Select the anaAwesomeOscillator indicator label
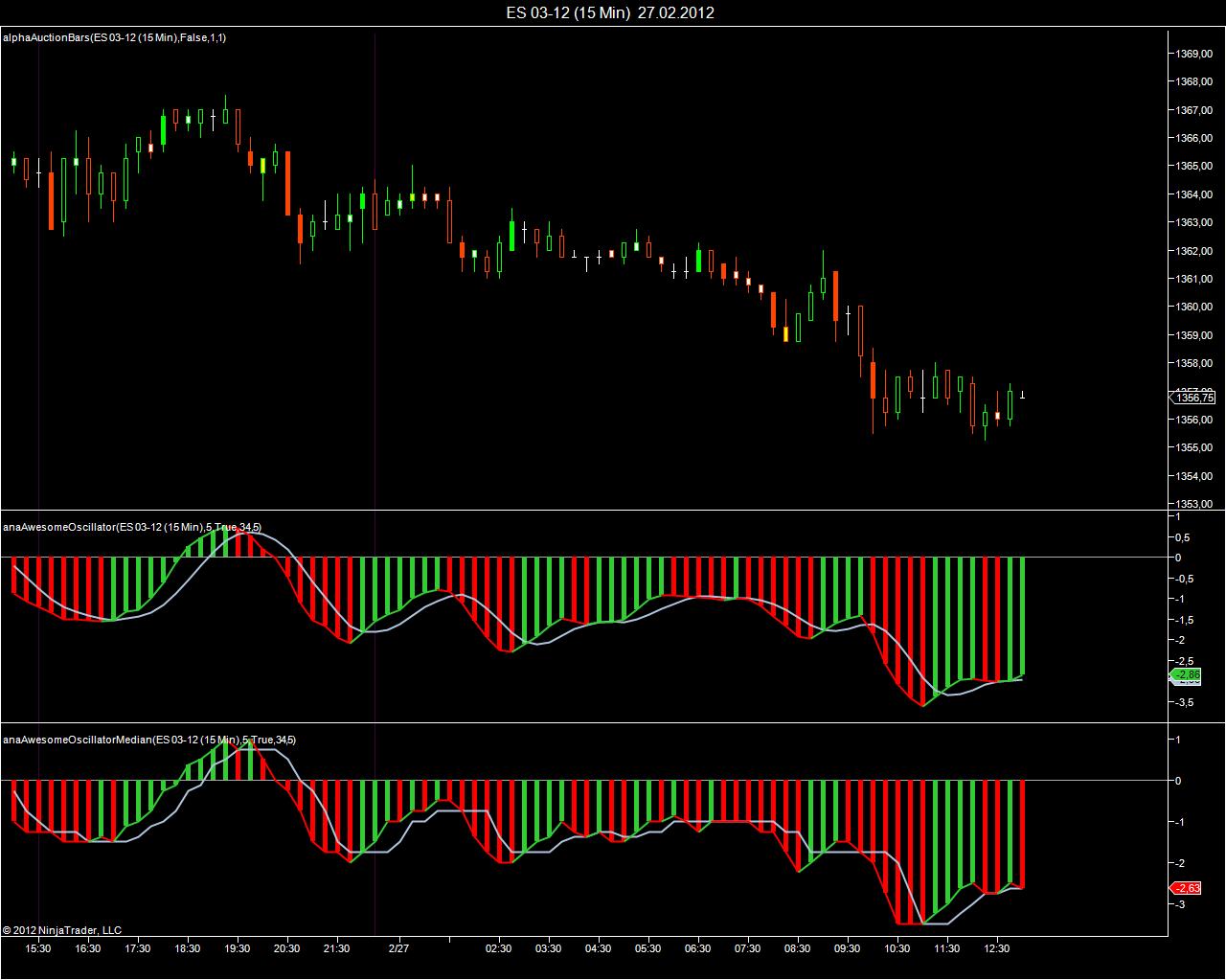Image resolution: width=1226 pixels, height=980 pixels. (132, 527)
